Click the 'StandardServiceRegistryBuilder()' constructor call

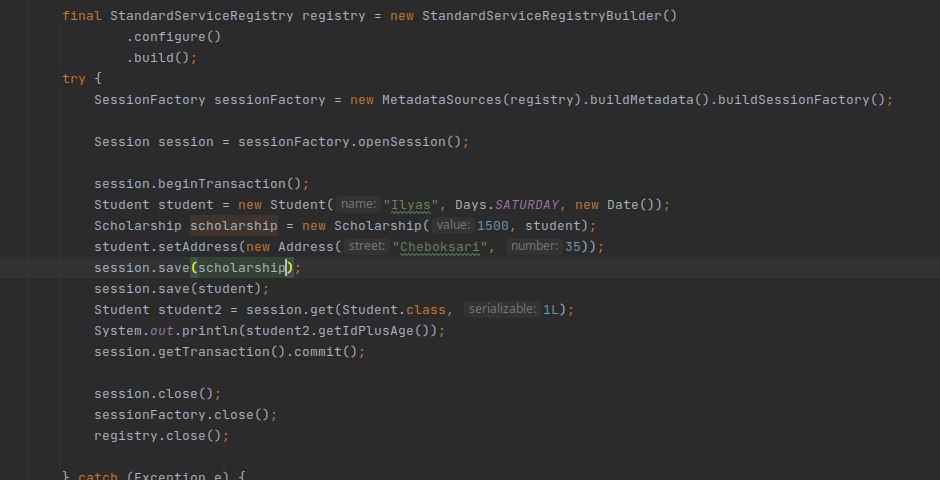549,16
